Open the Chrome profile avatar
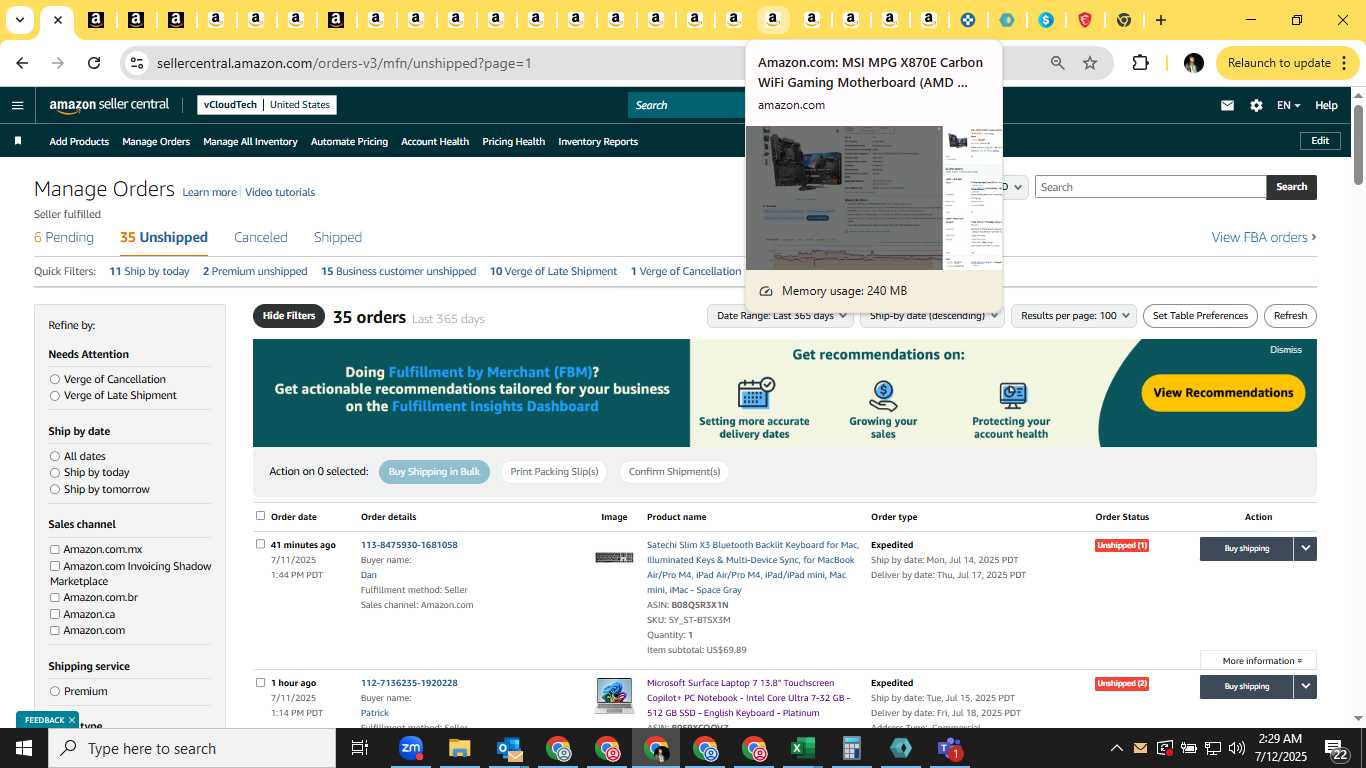Screen dimensions: 1366x768 [1193, 63]
